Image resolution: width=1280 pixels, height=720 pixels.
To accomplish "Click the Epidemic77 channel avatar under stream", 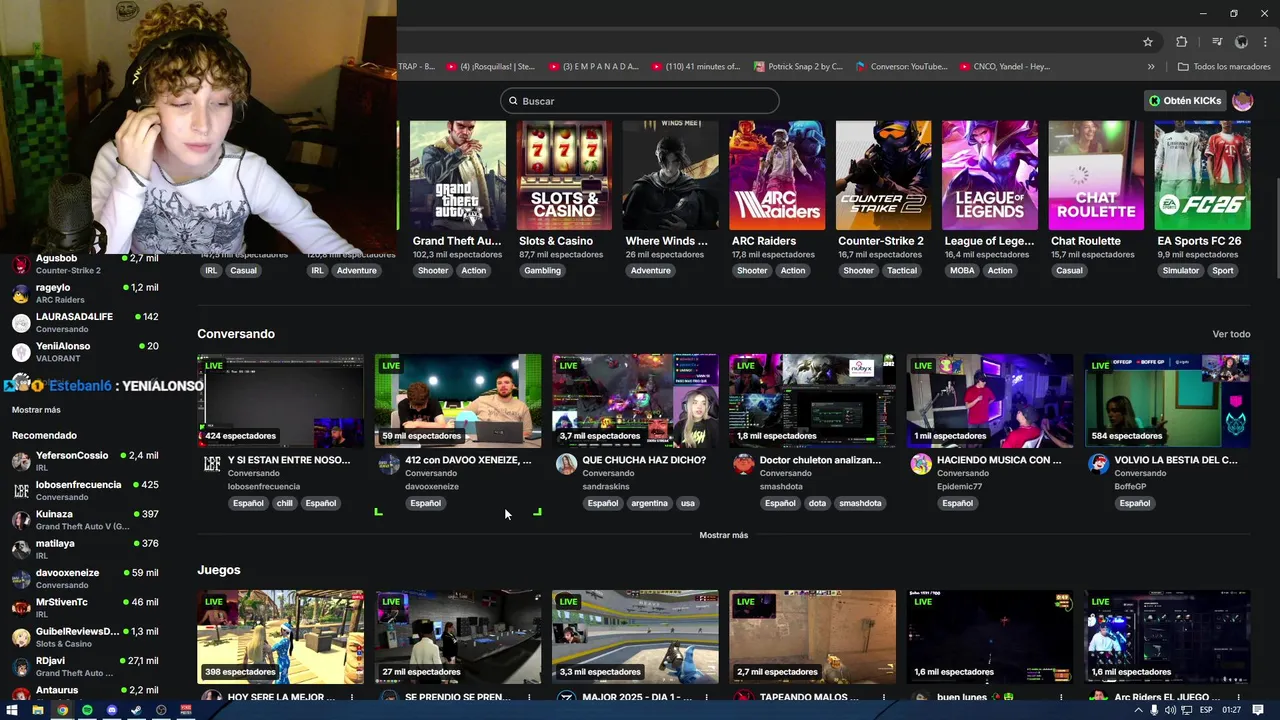I will 921,464.
